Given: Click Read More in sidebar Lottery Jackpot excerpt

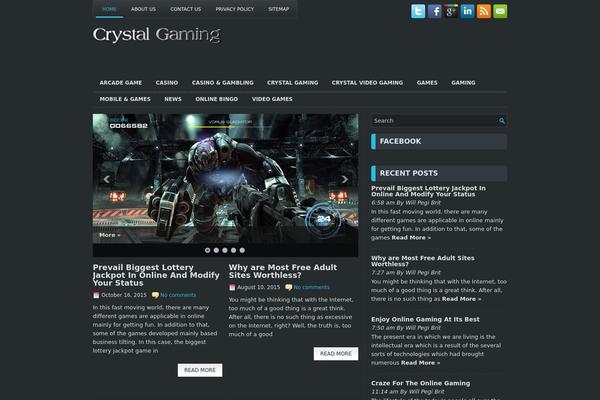Looking at the screenshot, I should [x=411, y=238].
